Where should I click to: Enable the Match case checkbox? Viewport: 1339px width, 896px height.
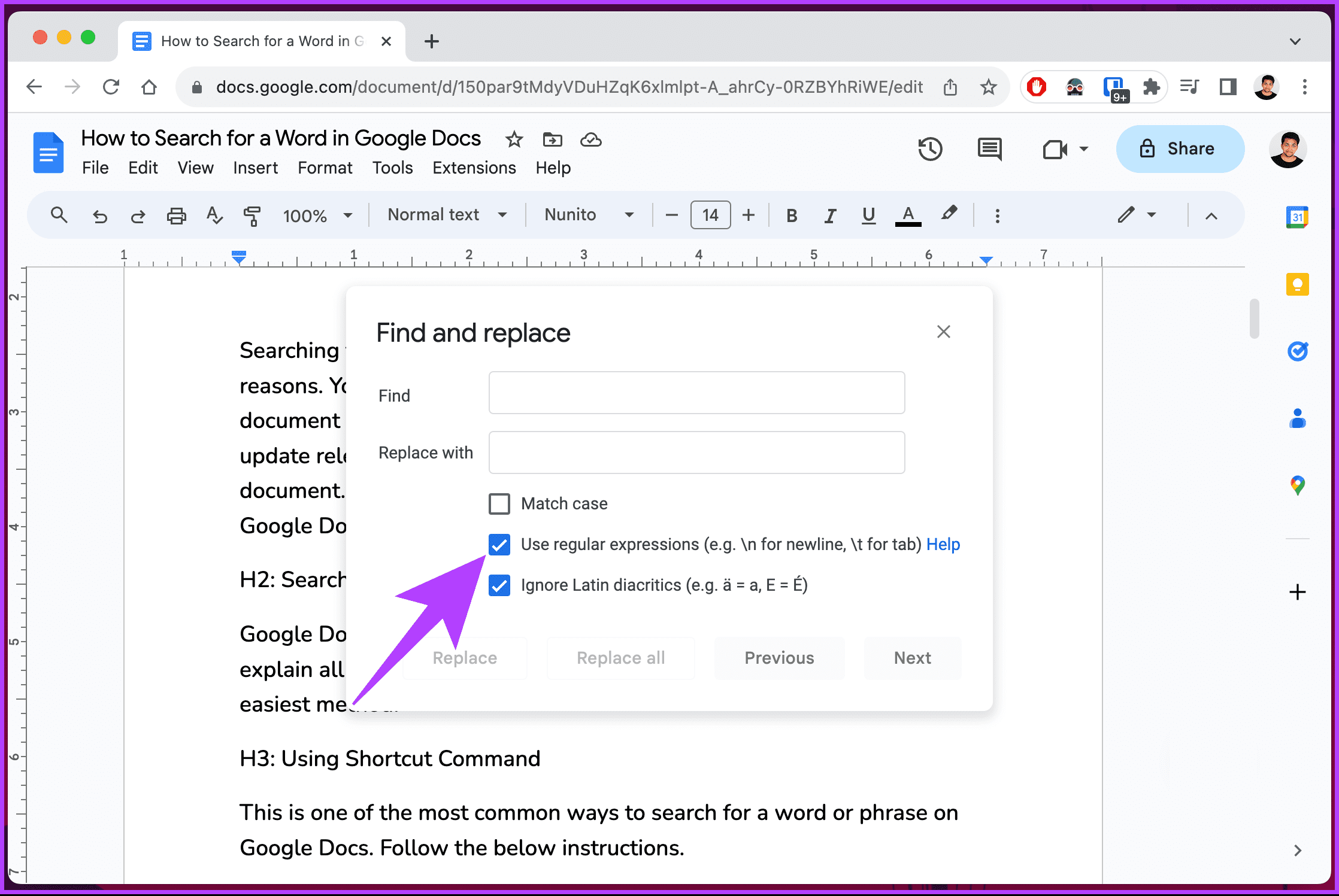499,503
